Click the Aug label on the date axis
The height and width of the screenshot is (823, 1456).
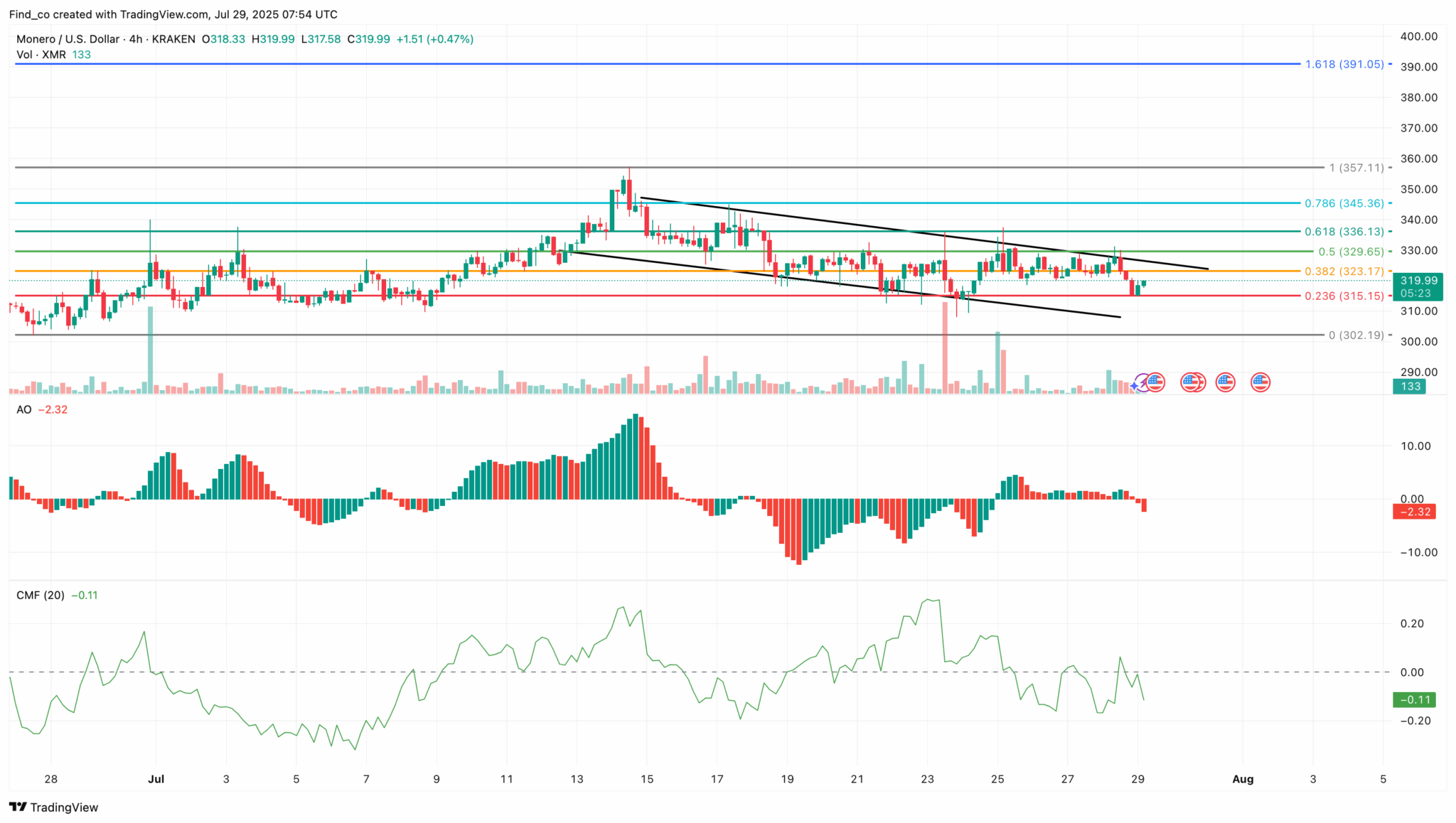[1243, 779]
